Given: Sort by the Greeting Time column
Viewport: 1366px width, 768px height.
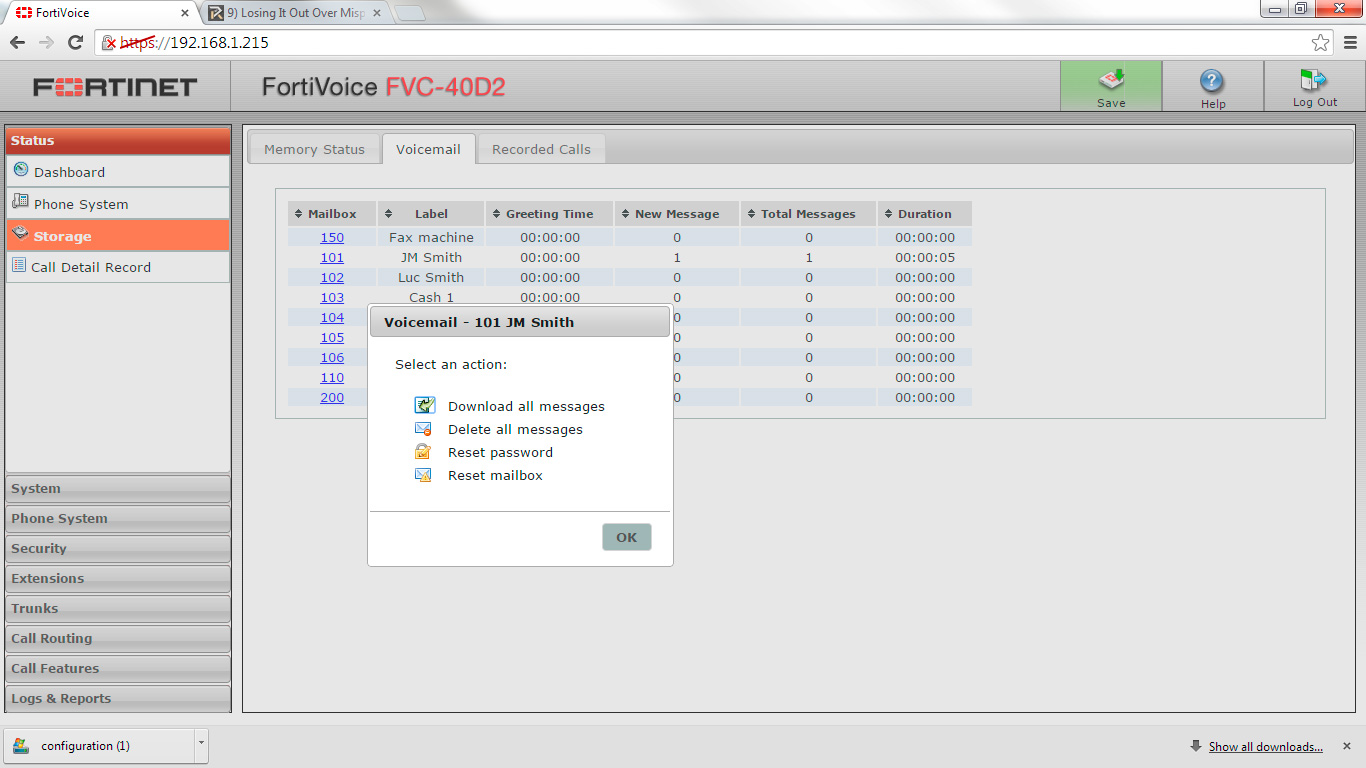Looking at the screenshot, I should 549,213.
